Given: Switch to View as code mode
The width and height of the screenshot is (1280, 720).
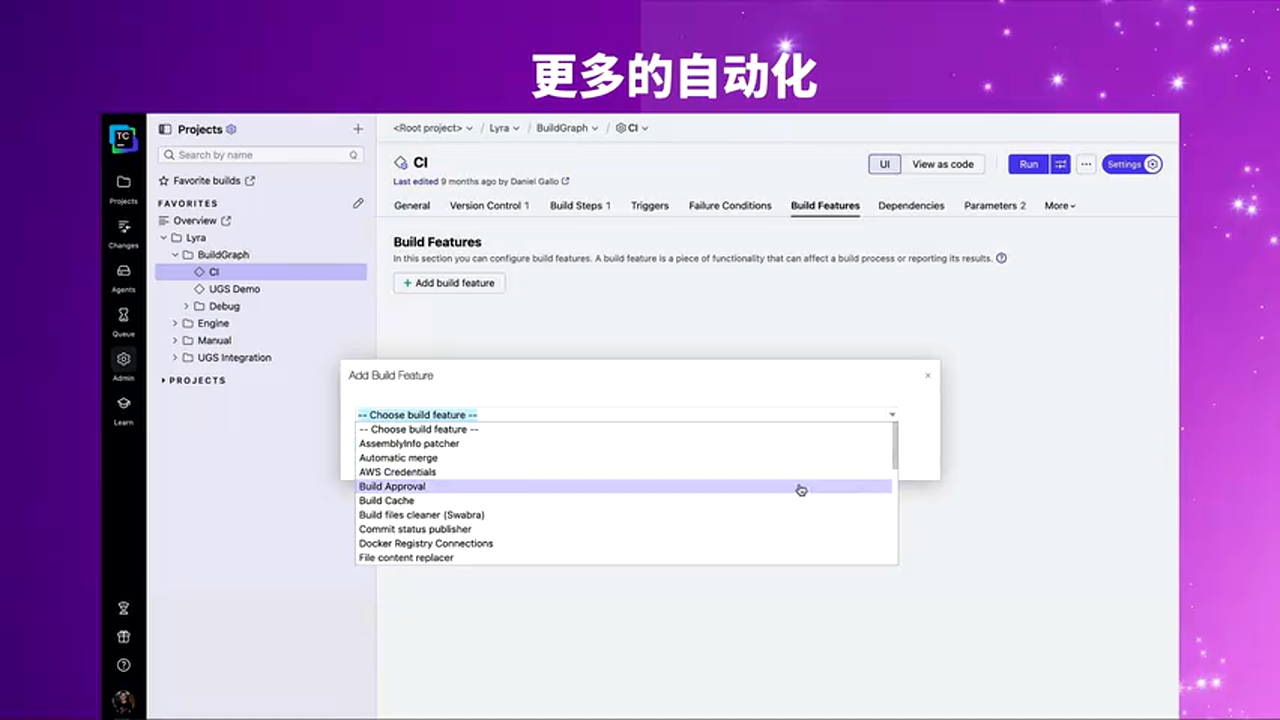Looking at the screenshot, I should pyautogui.click(x=942, y=164).
